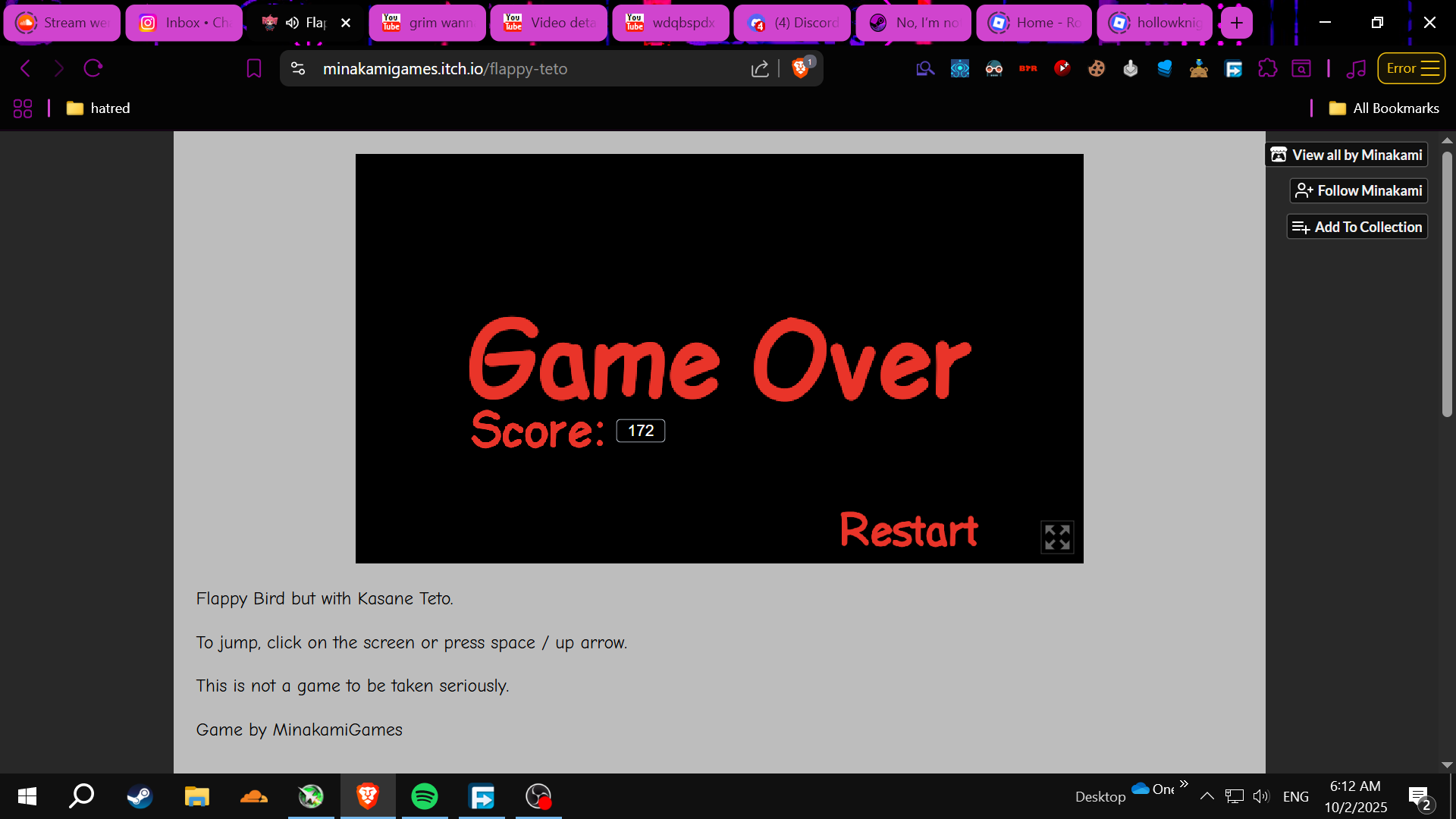Mute the Flappy tab audio speaker icon

click(x=292, y=23)
